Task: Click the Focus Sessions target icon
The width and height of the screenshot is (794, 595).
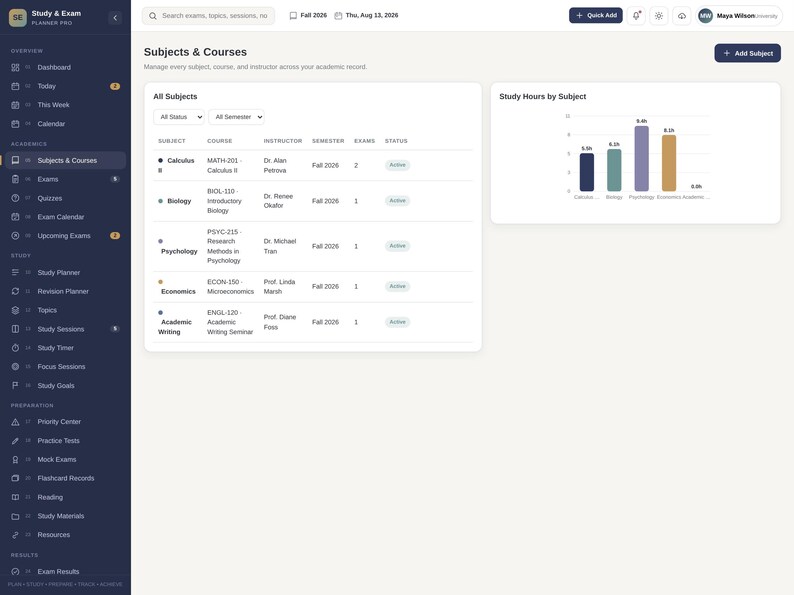Action: [15, 367]
